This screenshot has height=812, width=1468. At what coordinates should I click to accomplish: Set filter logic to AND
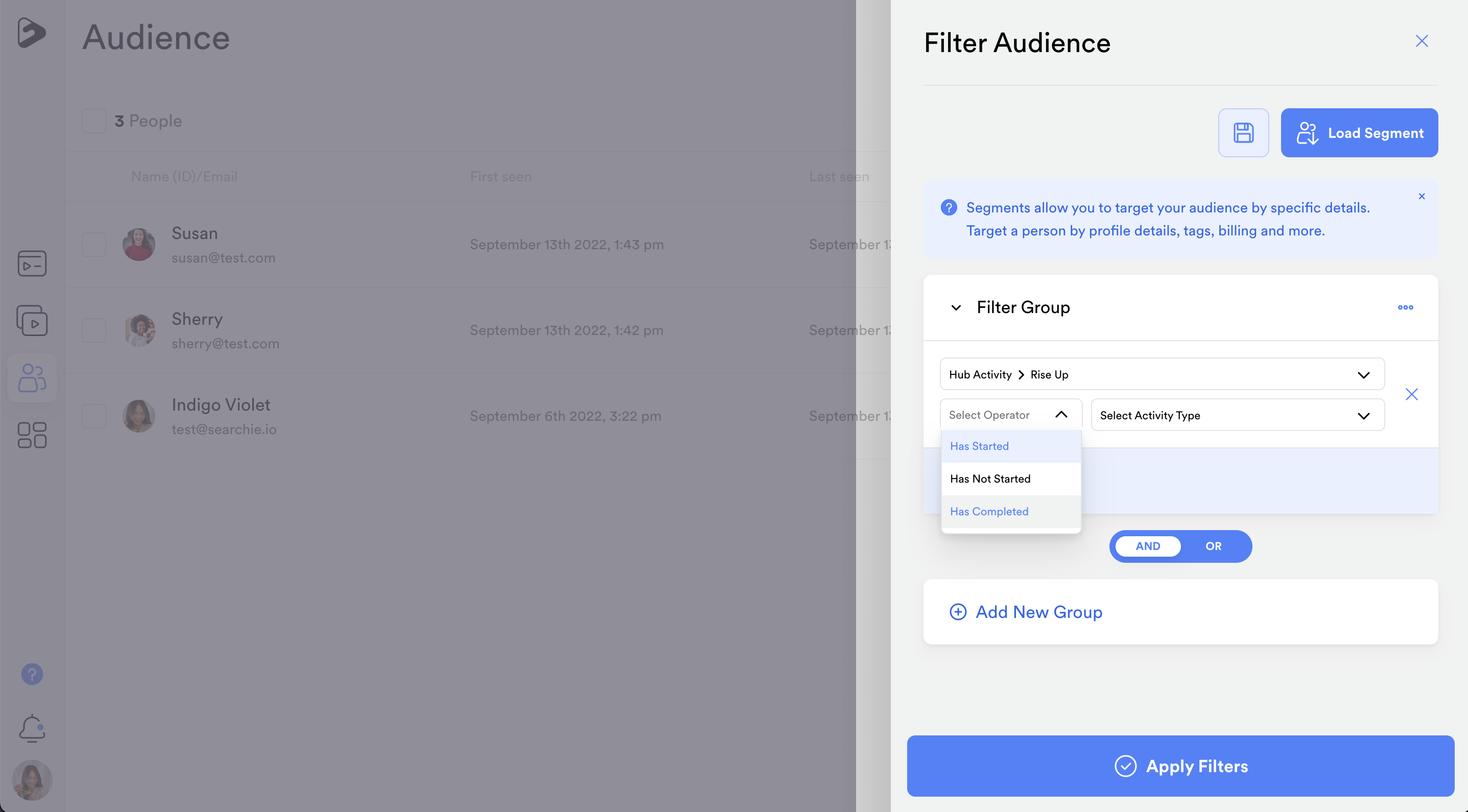click(x=1147, y=546)
